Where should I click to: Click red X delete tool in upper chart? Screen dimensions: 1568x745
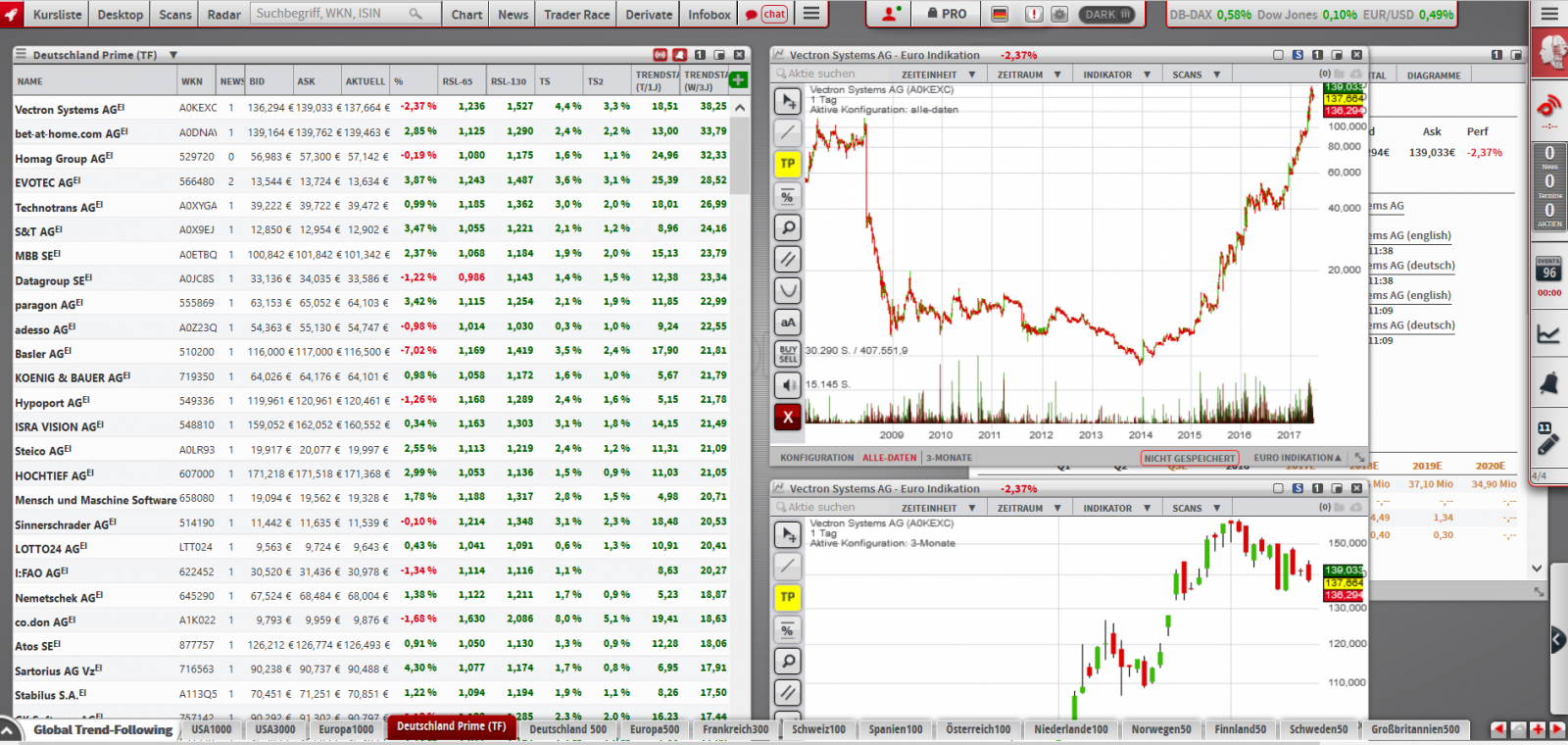point(788,417)
